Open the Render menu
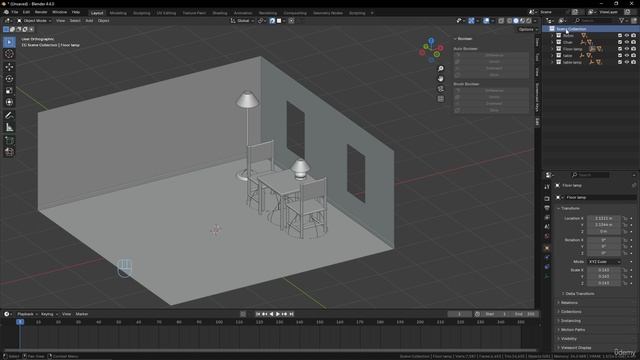 (x=41, y=12)
